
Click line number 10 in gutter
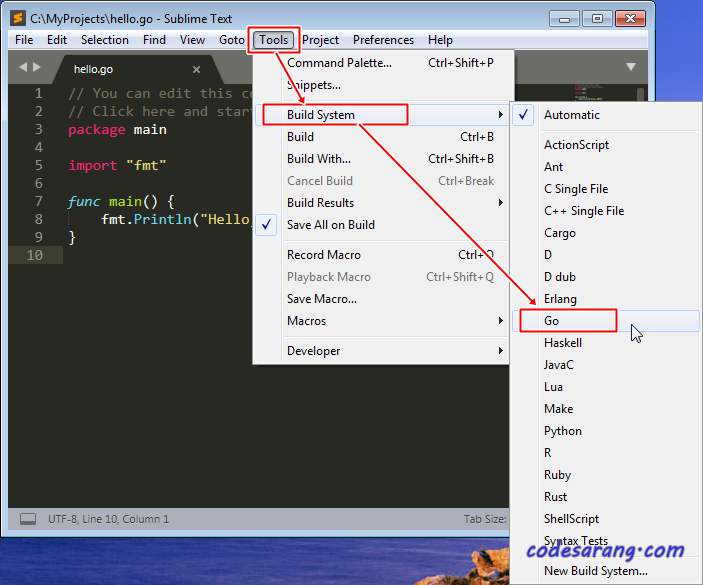point(35,255)
